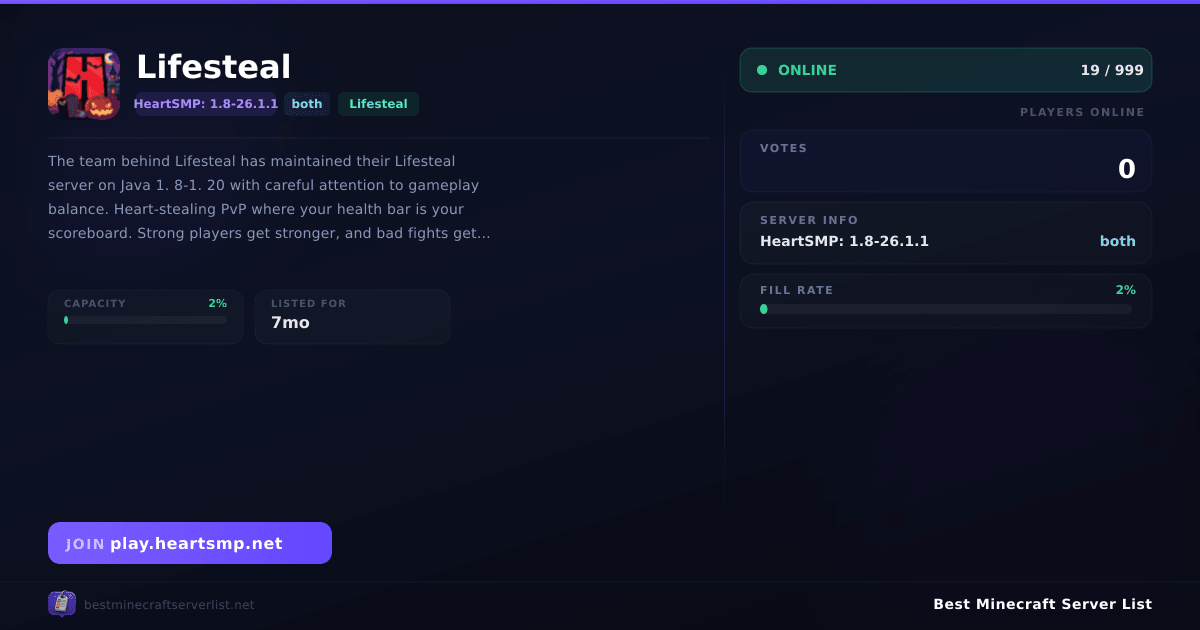Click the VOTES card label
The image size is (1200, 630).
783,148
